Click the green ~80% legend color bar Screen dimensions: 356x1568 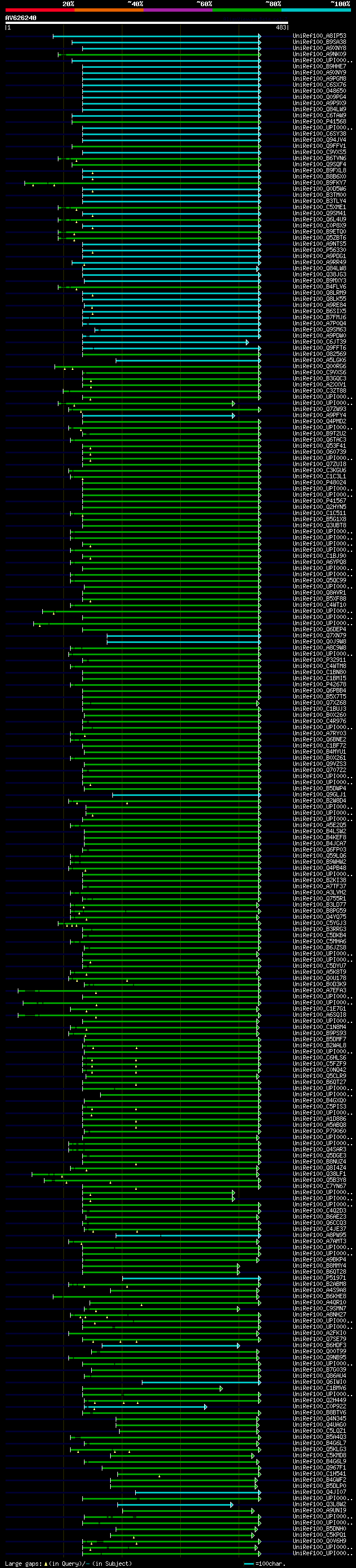click(x=247, y=10)
